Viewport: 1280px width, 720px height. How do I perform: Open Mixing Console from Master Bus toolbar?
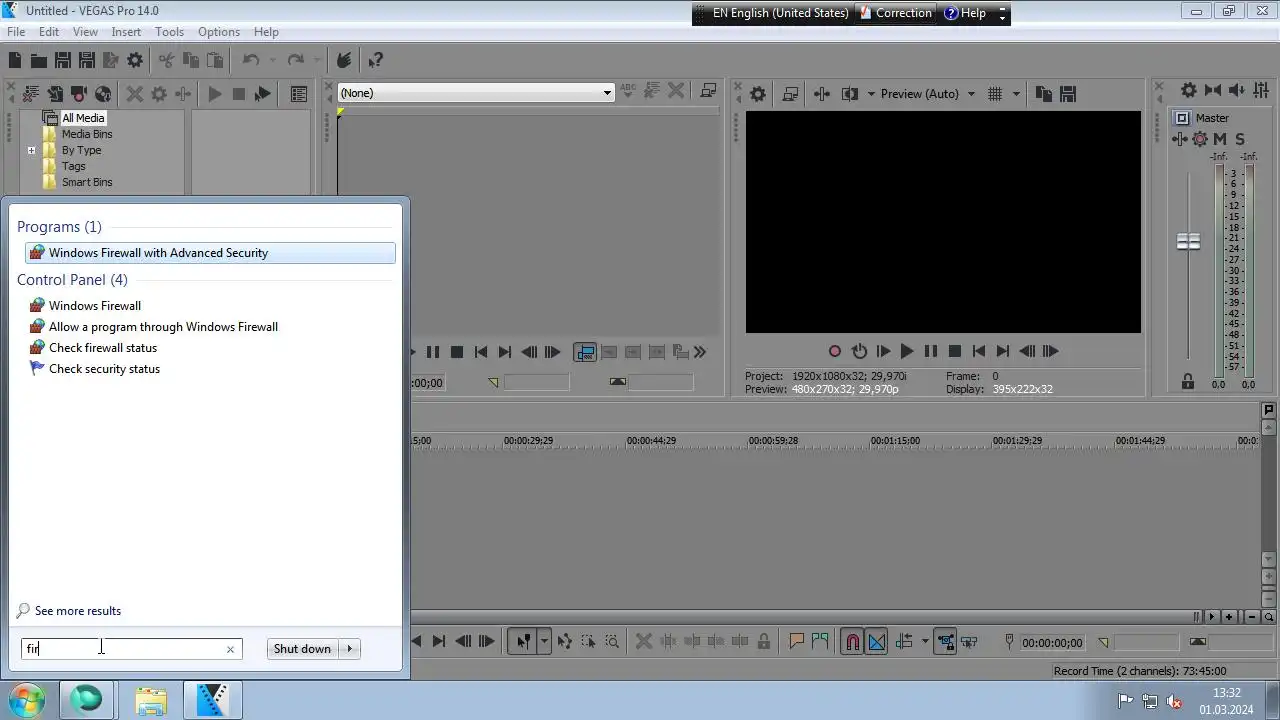[x=1261, y=90]
